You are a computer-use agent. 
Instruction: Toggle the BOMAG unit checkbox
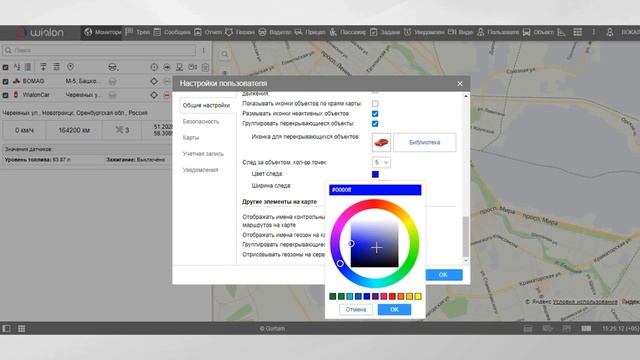coord(5,82)
